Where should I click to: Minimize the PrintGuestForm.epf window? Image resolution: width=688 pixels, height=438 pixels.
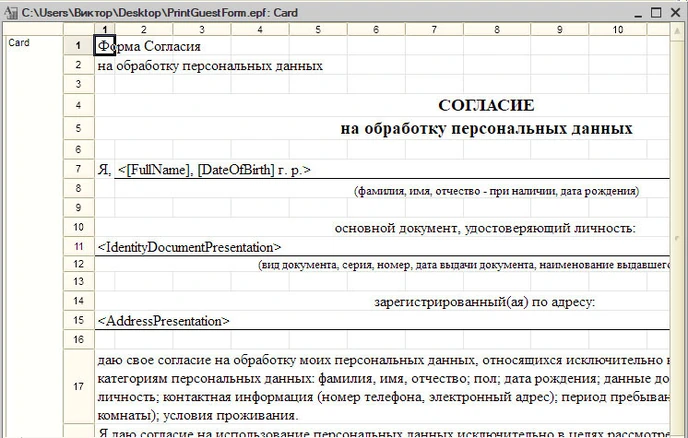click(633, 12)
